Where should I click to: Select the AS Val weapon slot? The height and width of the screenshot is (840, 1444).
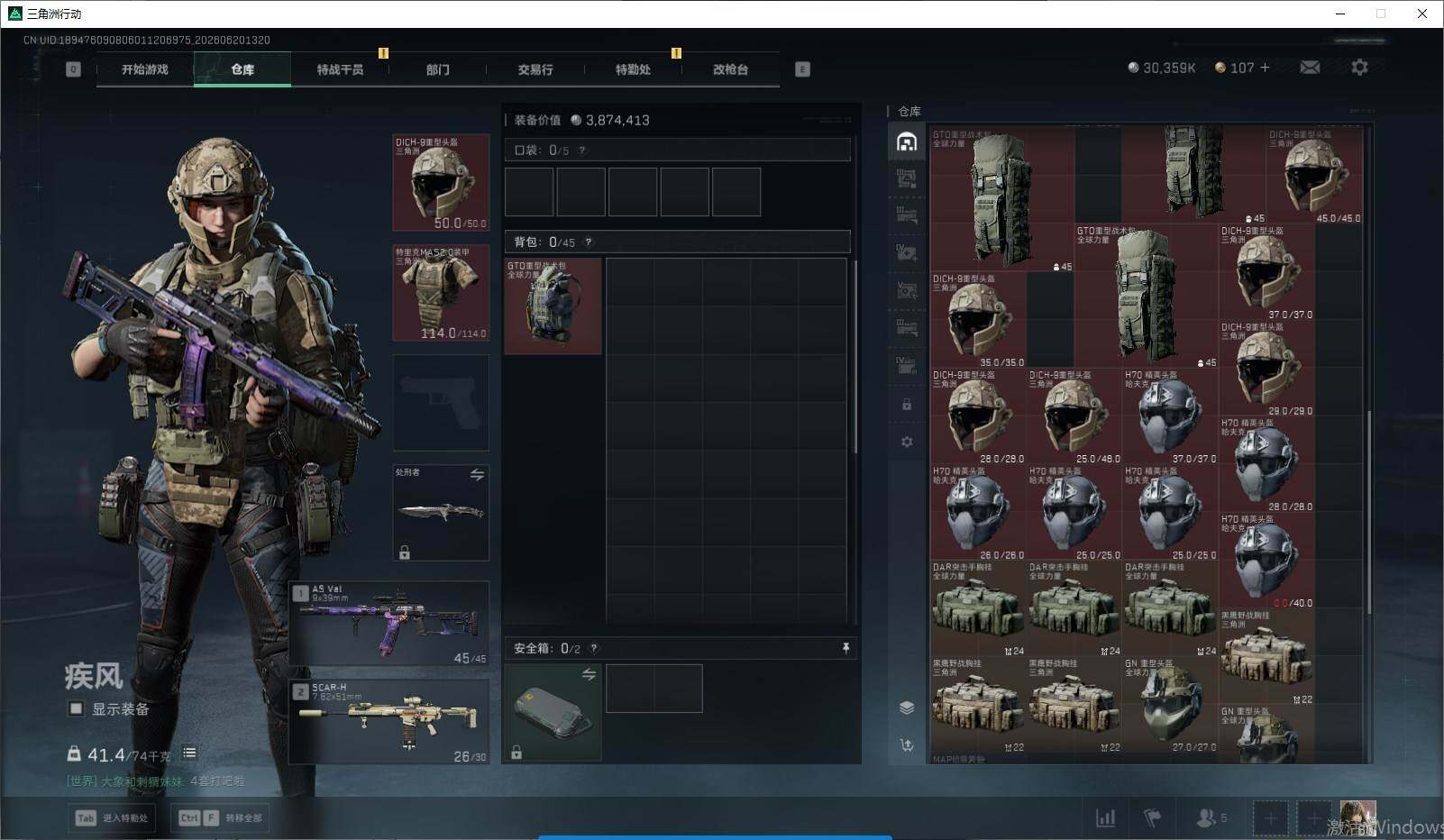click(389, 624)
